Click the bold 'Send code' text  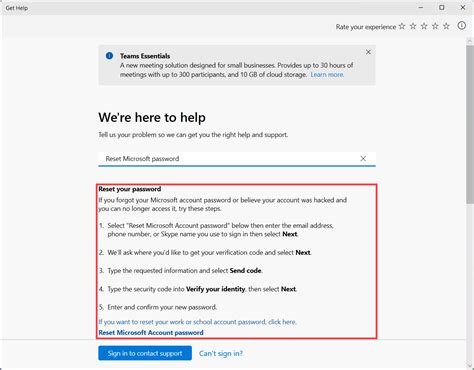tap(245, 271)
